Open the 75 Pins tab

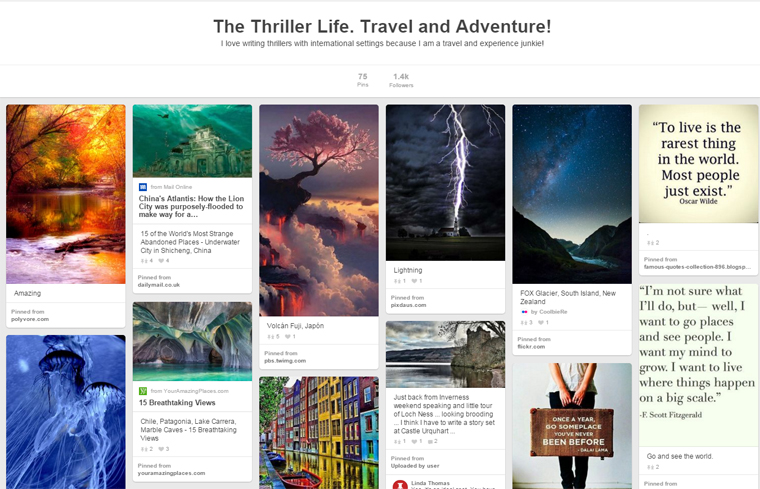coord(363,80)
